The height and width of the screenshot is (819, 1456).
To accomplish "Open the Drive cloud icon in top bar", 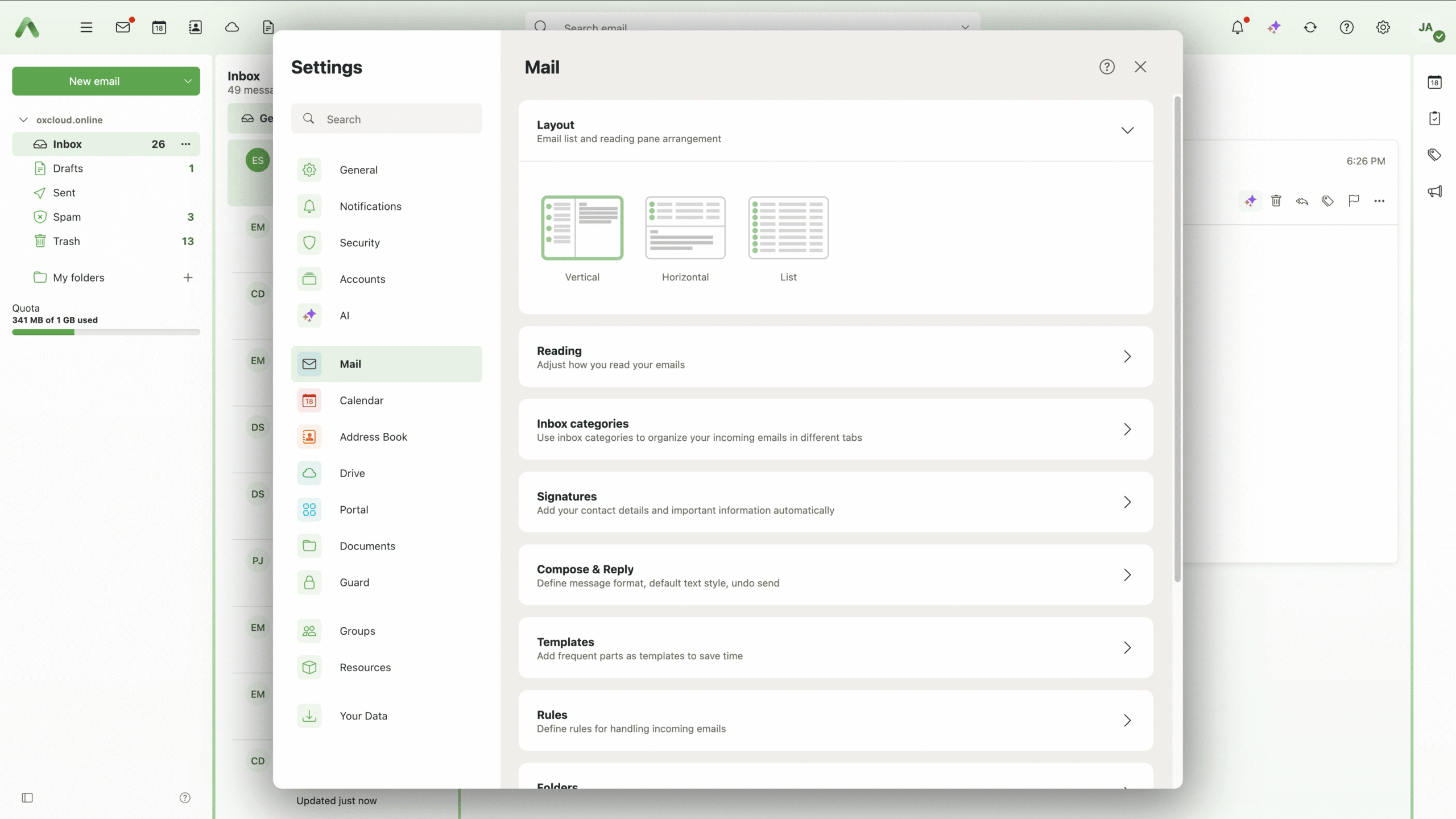I will pos(231,27).
